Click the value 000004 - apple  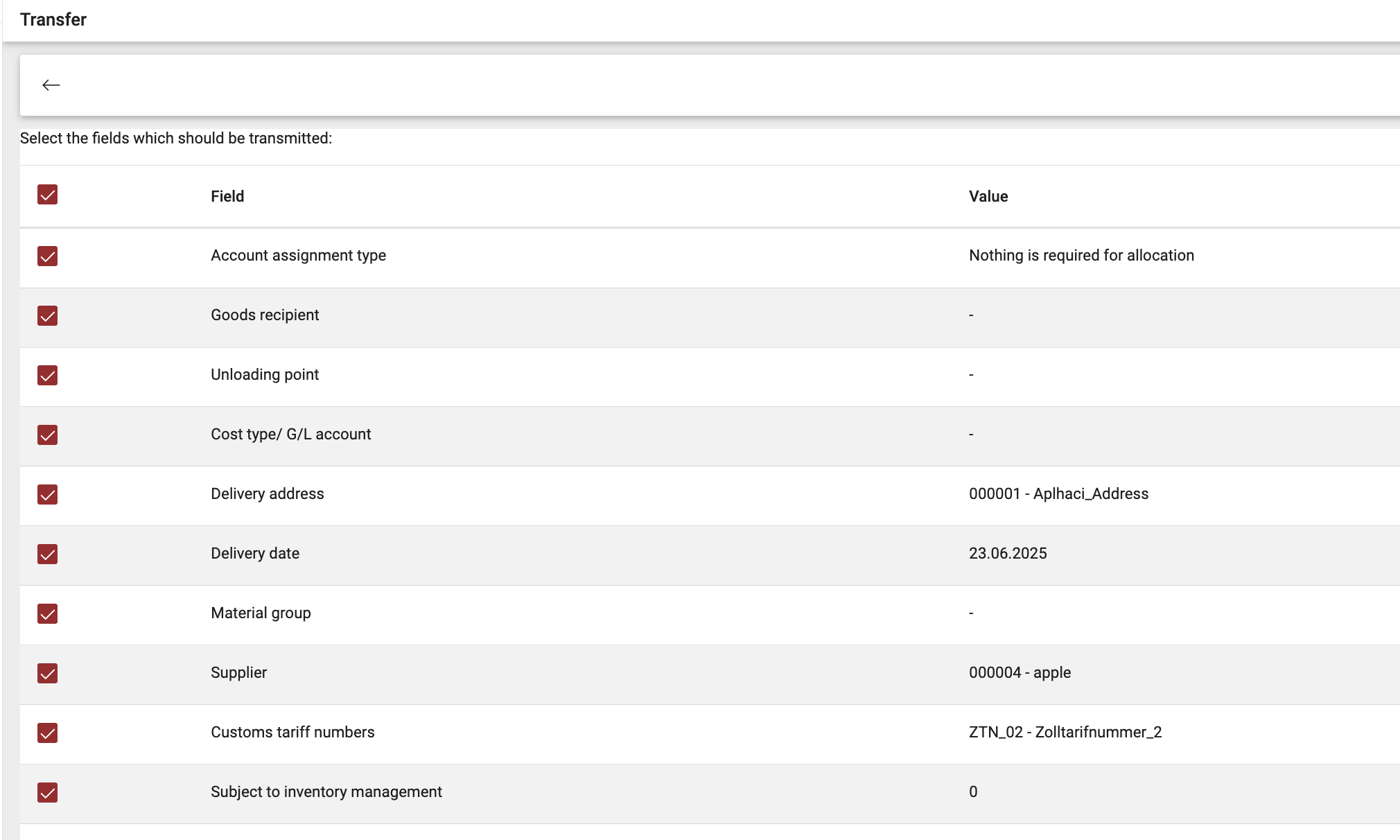(1020, 672)
